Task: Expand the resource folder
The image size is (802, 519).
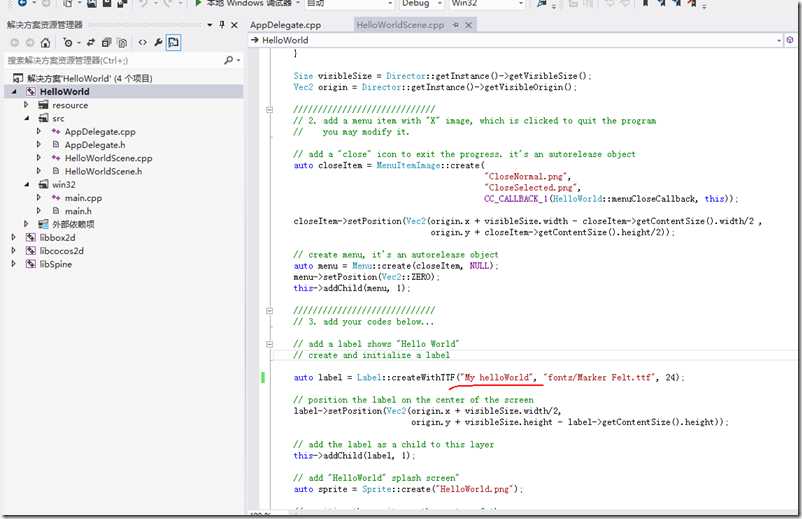Action: 26,105
